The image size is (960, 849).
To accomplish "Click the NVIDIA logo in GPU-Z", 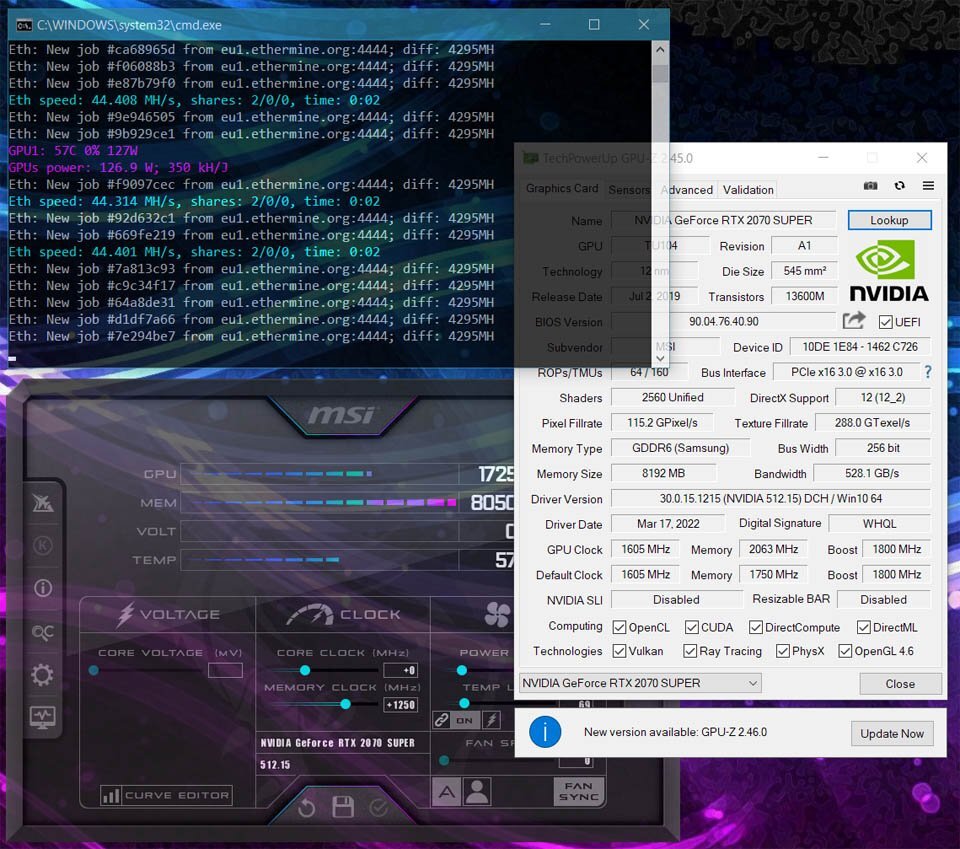I will (x=889, y=271).
